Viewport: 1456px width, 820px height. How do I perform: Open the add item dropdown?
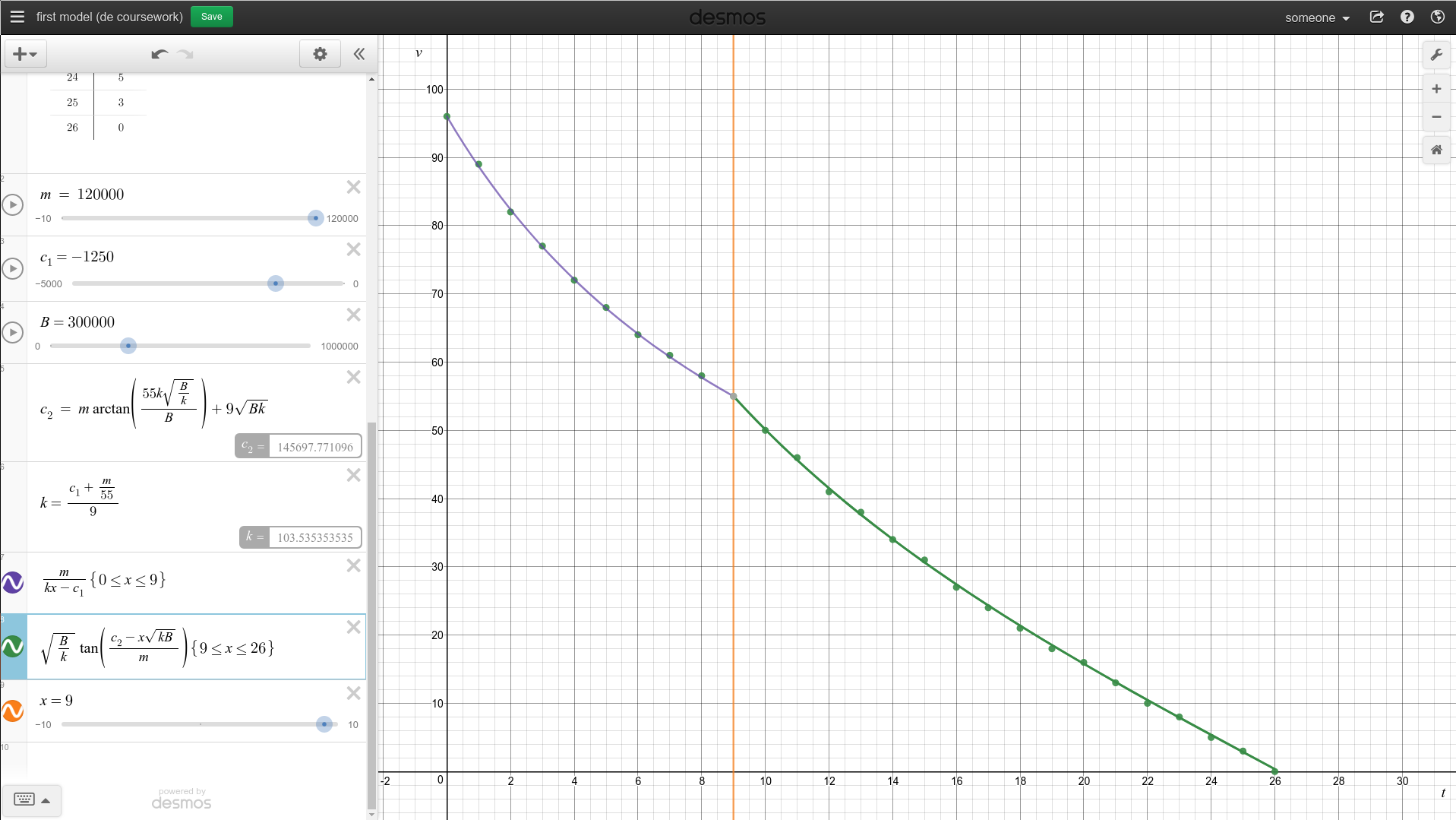(x=26, y=54)
